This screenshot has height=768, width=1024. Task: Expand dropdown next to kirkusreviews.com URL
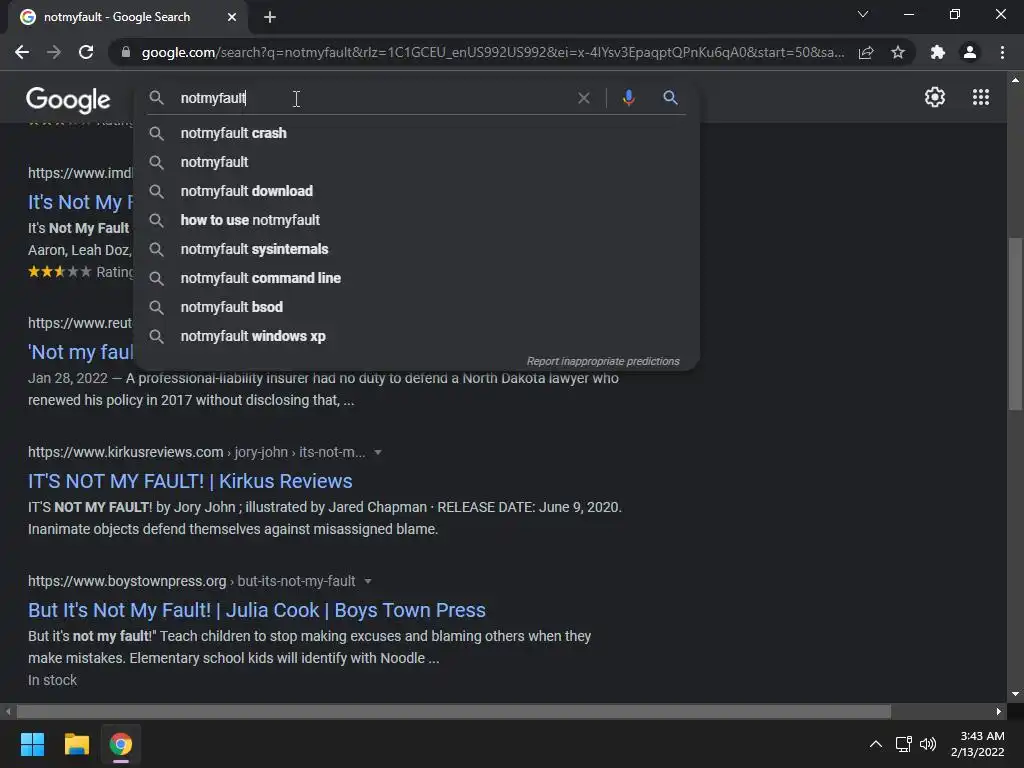pyautogui.click(x=377, y=453)
